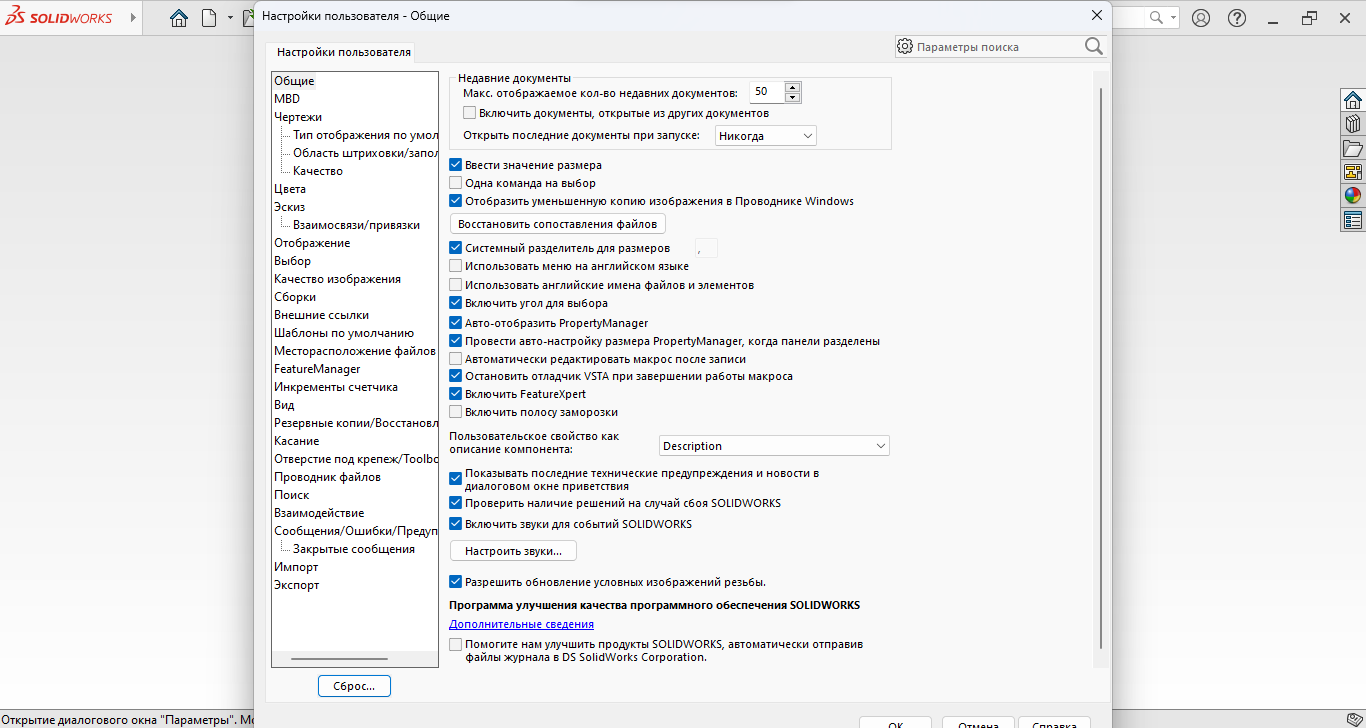
Task: Create new document via blank page icon
Action: (208, 18)
